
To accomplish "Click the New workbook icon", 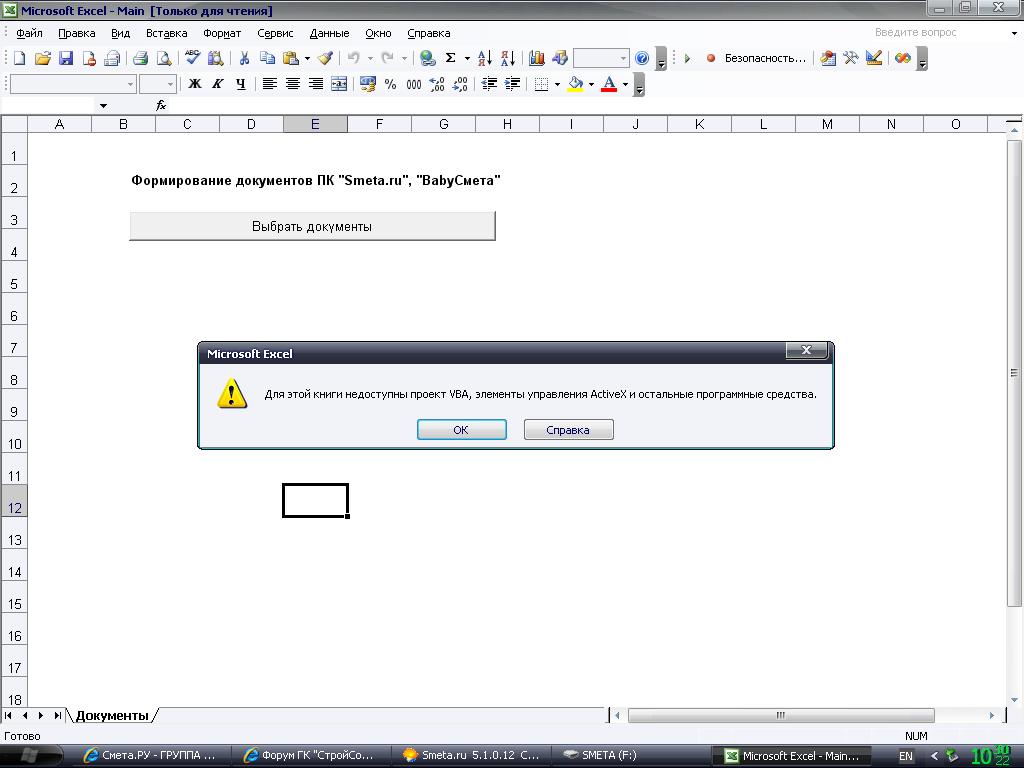I will (20, 58).
